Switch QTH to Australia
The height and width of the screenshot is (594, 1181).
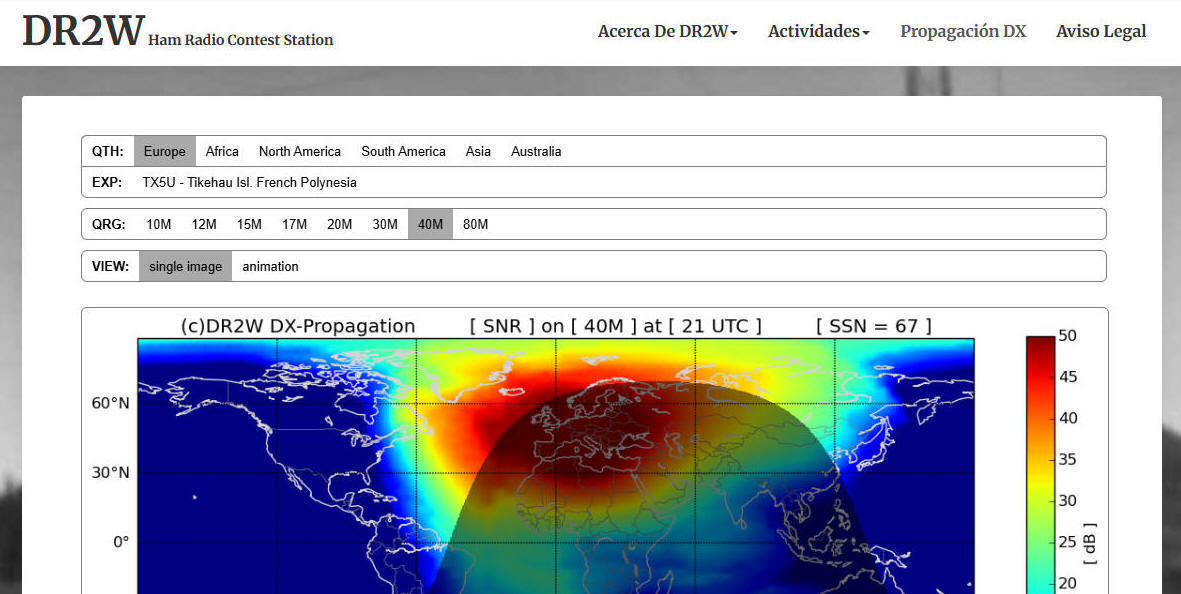pyautogui.click(x=536, y=152)
